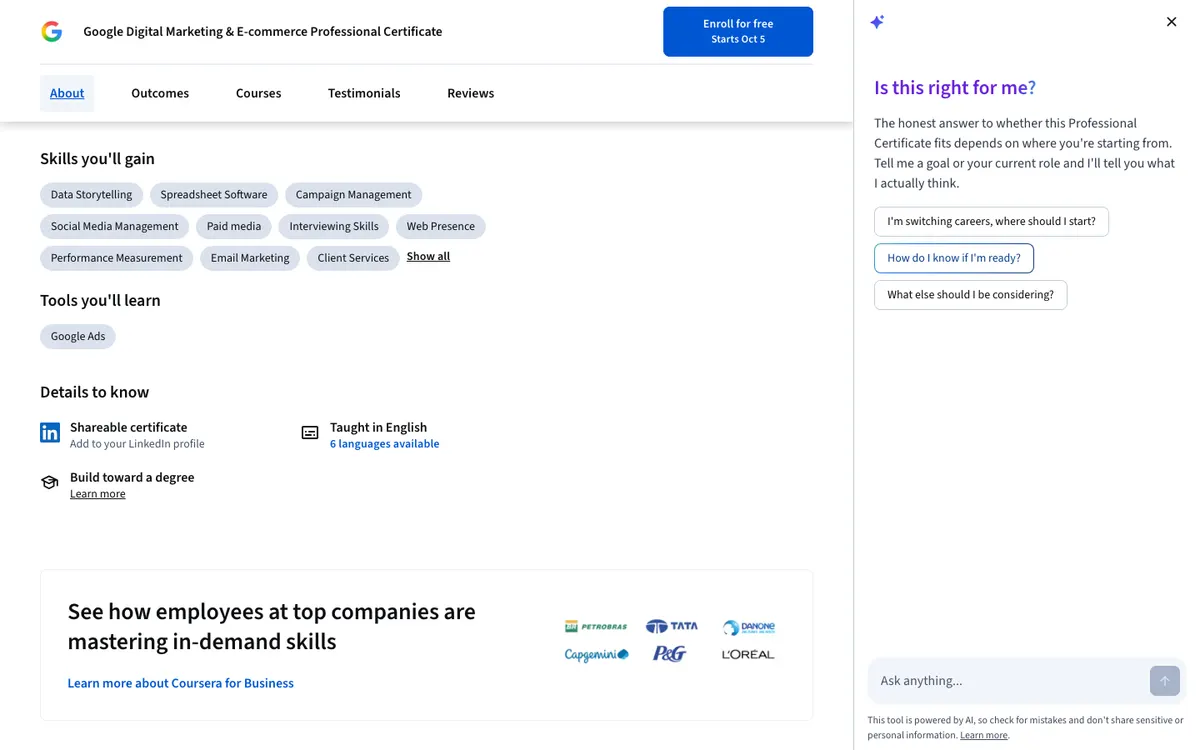This screenshot has height=750, width=1200.
Task: Choose "What else should I be considering?"
Action: pos(970,295)
